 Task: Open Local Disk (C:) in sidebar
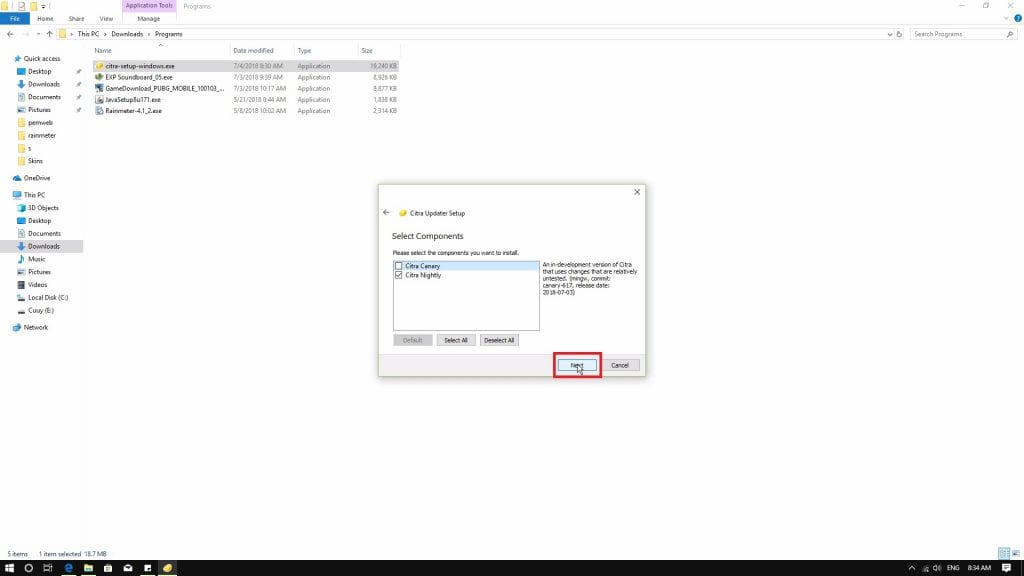[48, 297]
